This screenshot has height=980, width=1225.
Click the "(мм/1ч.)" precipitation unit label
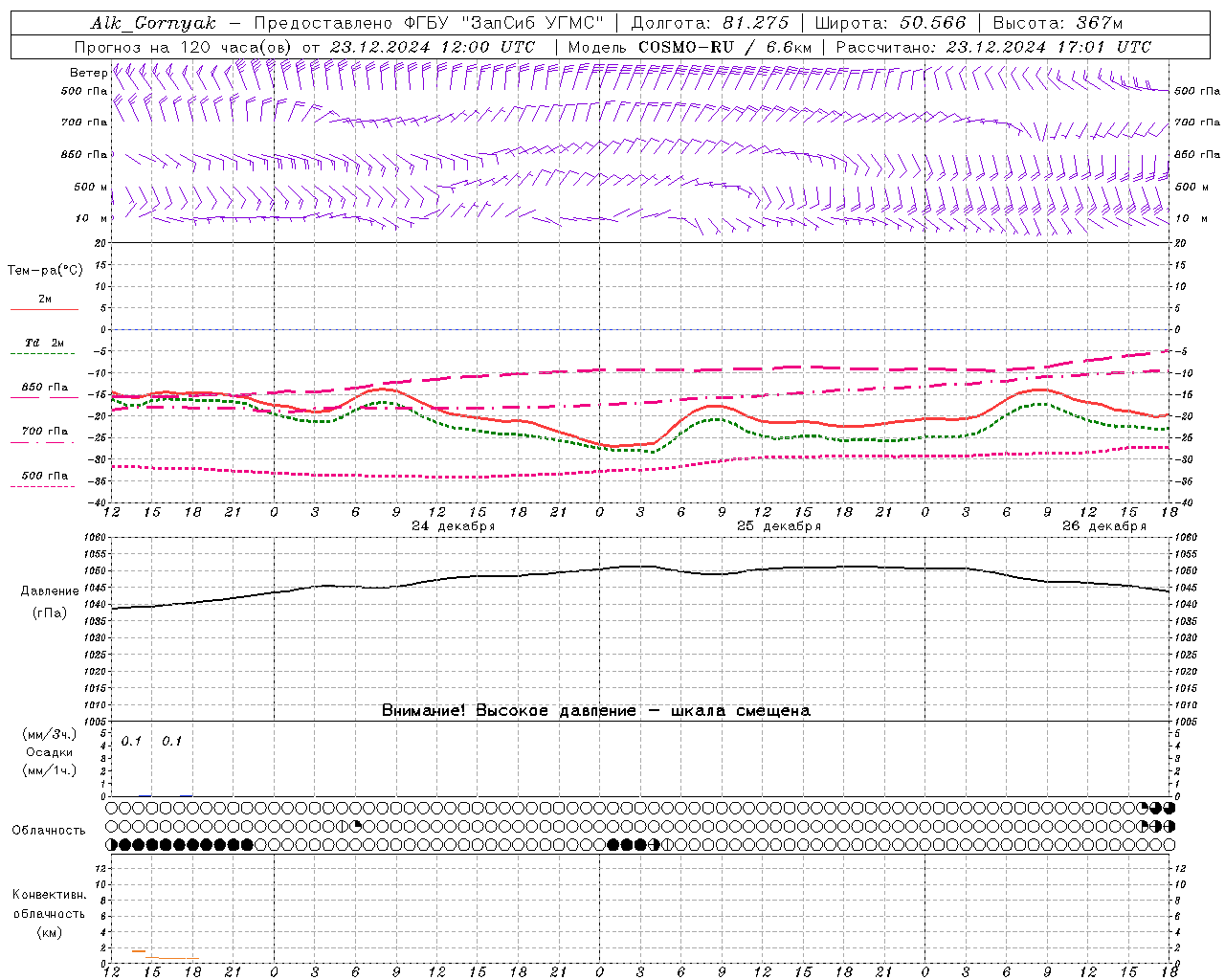(50, 770)
